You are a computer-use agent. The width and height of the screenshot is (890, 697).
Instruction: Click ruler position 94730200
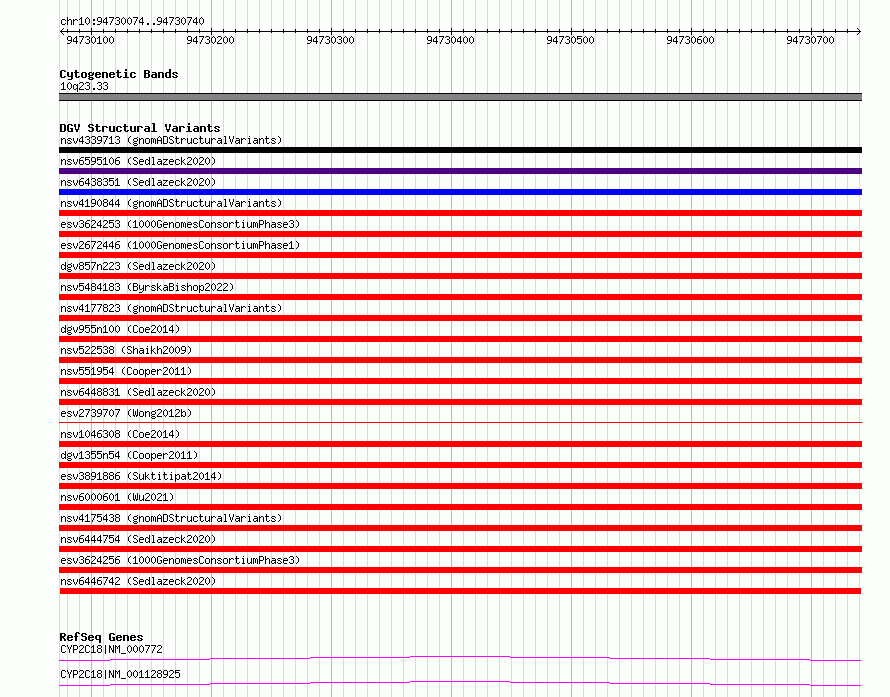click(210, 40)
